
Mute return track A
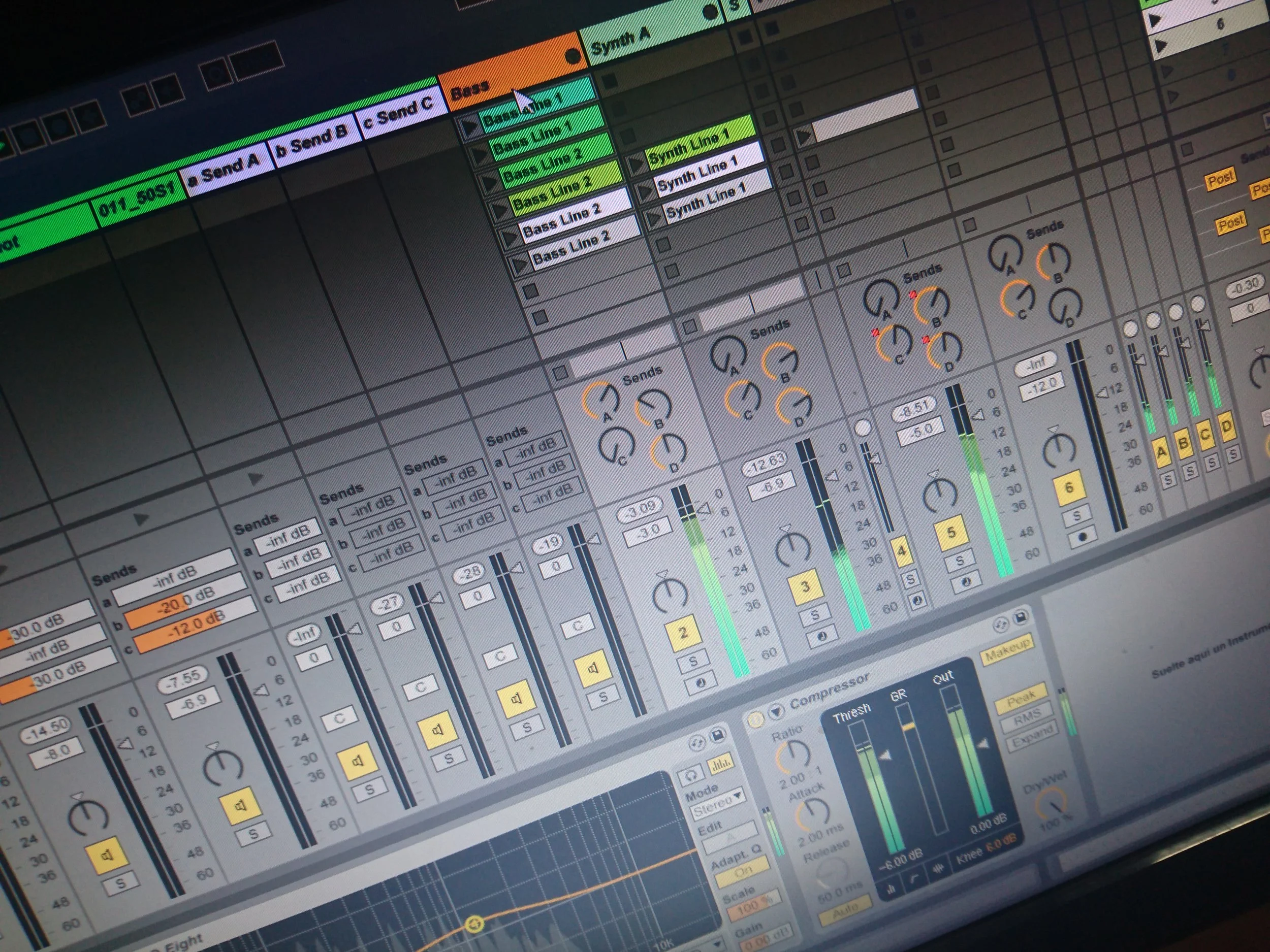click(1161, 453)
